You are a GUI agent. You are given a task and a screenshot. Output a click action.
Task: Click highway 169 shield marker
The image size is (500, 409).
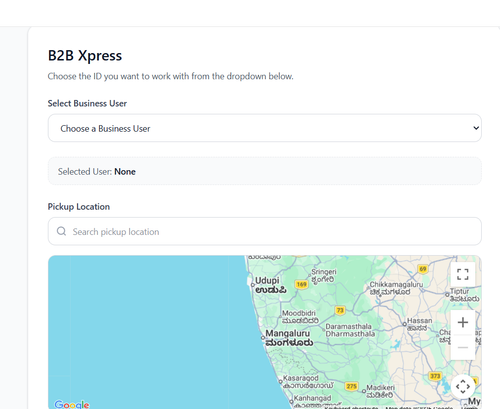click(x=301, y=284)
